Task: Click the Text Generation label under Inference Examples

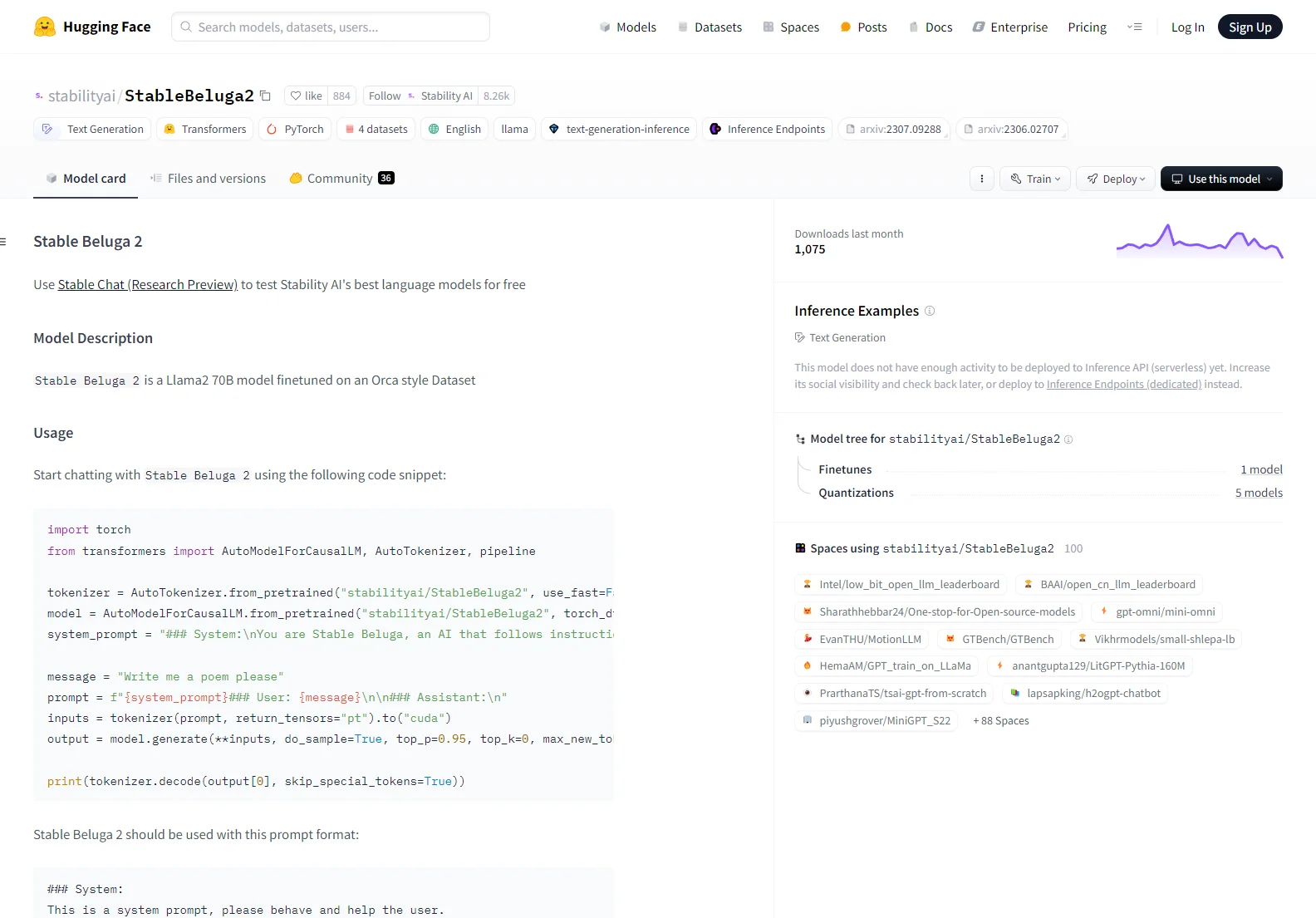Action: (840, 337)
